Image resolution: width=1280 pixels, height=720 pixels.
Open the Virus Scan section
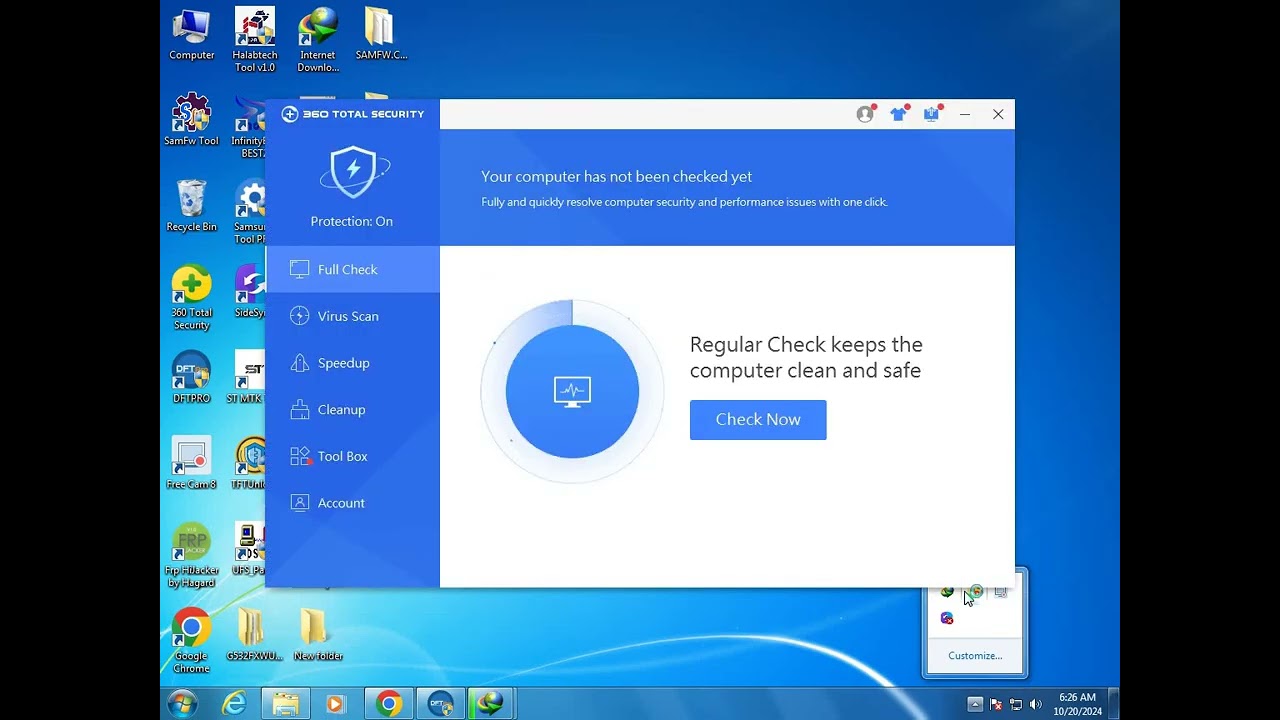[x=352, y=316]
